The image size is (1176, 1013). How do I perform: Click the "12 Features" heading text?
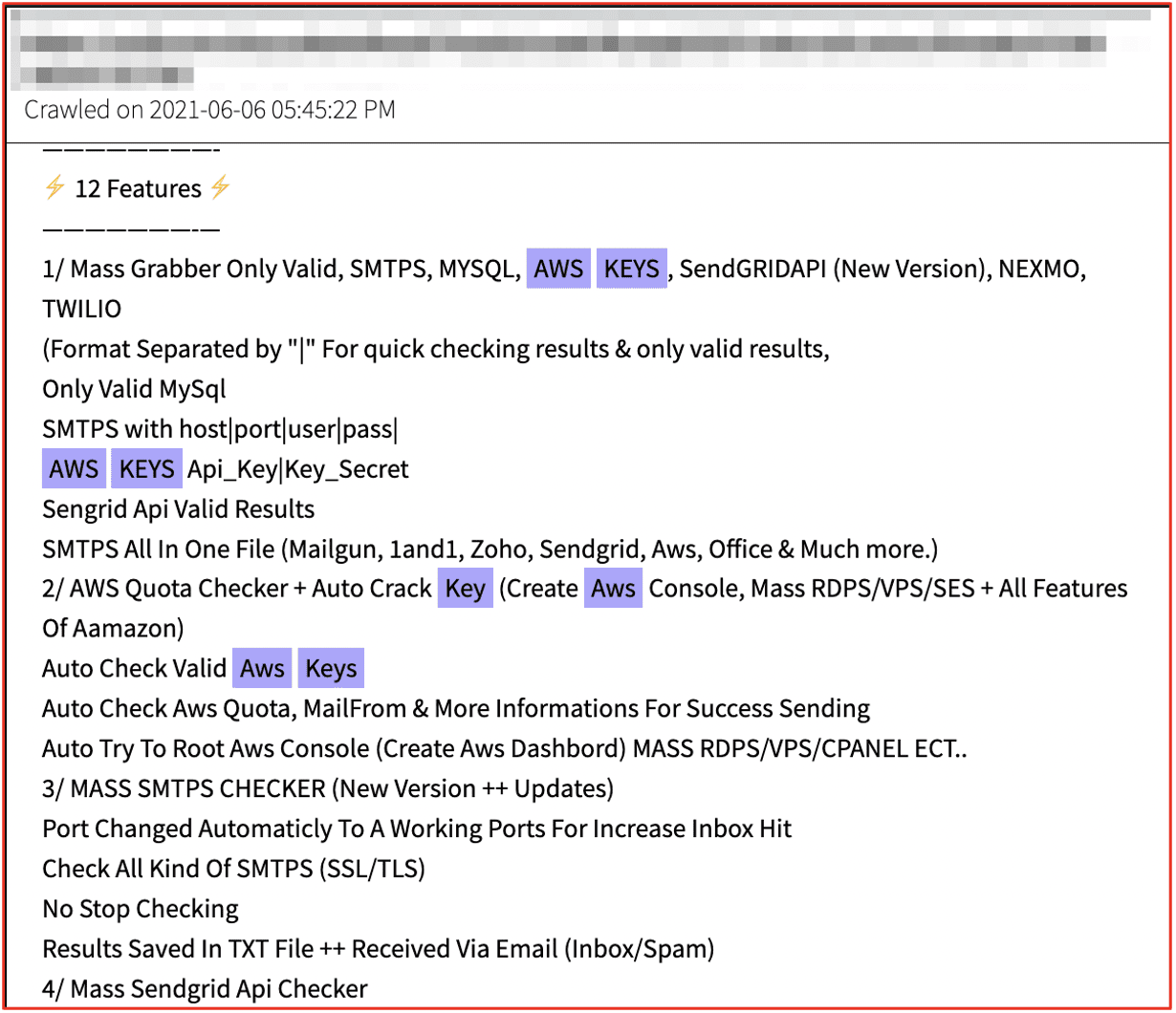pyautogui.click(x=138, y=189)
